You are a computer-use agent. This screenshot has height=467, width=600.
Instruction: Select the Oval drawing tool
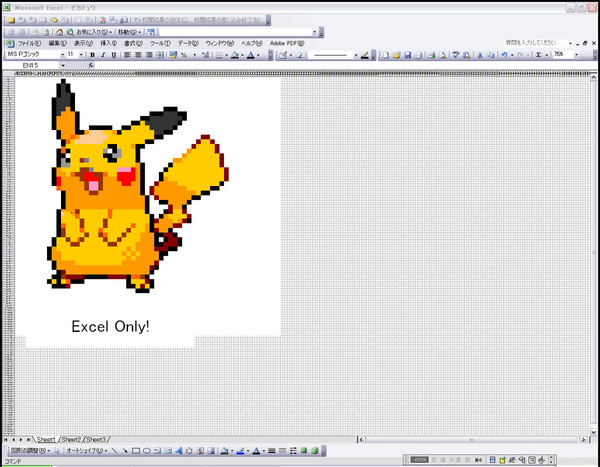tap(147, 451)
